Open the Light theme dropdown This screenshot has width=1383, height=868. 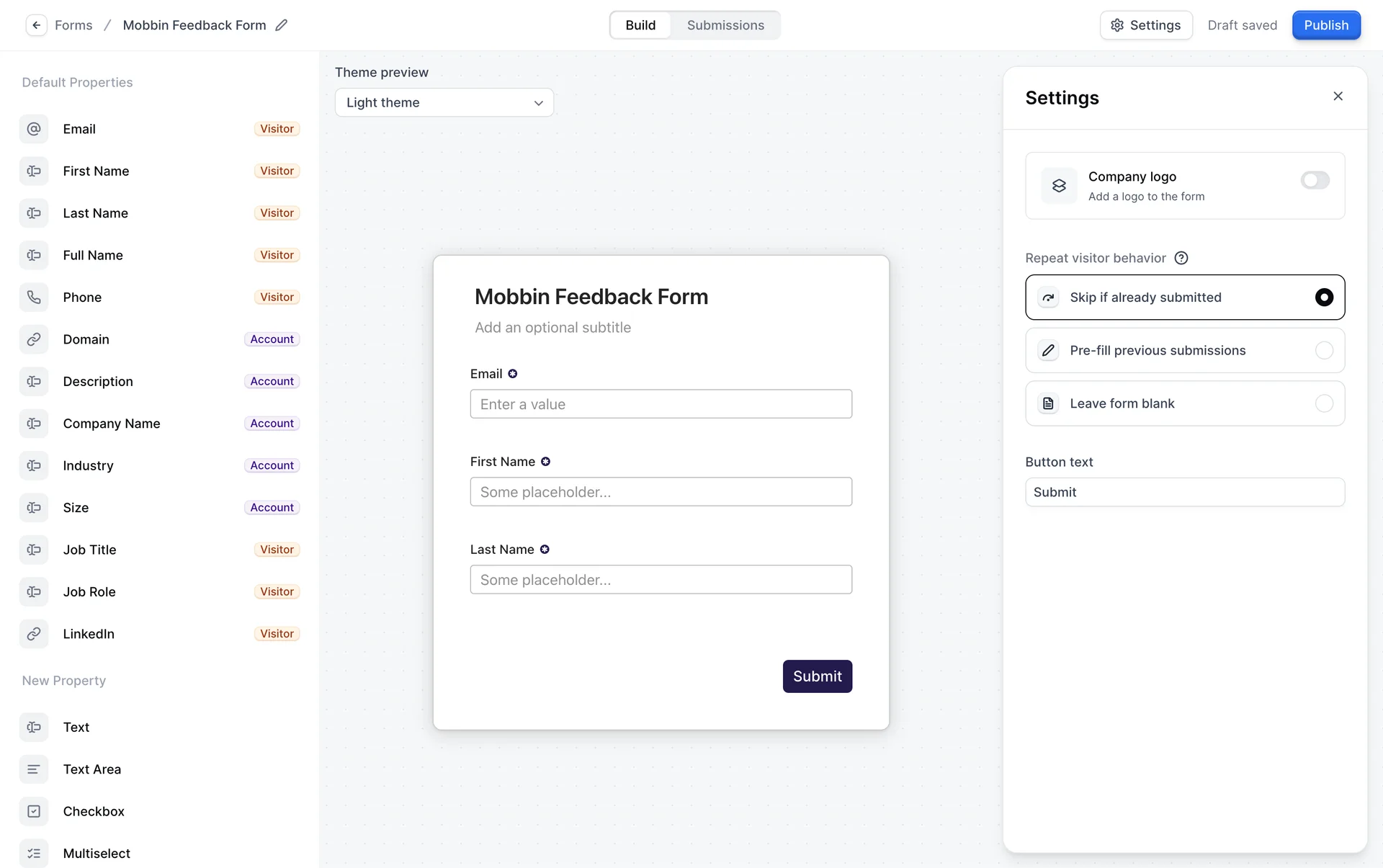pyautogui.click(x=444, y=102)
